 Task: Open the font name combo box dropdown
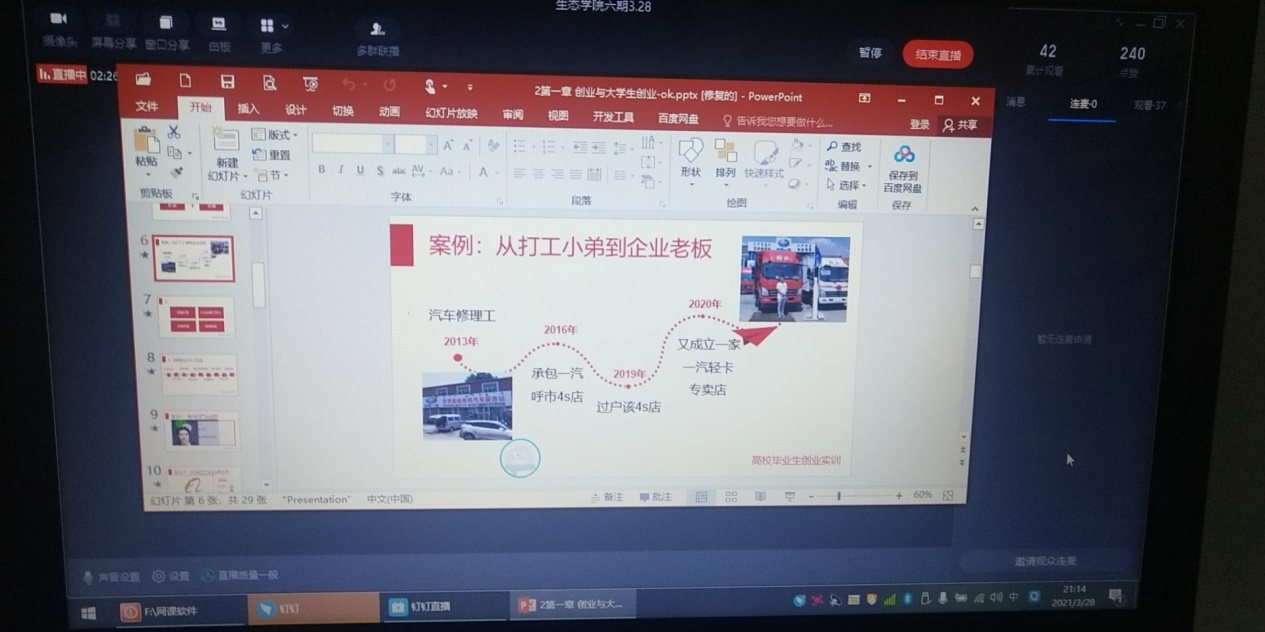point(384,145)
